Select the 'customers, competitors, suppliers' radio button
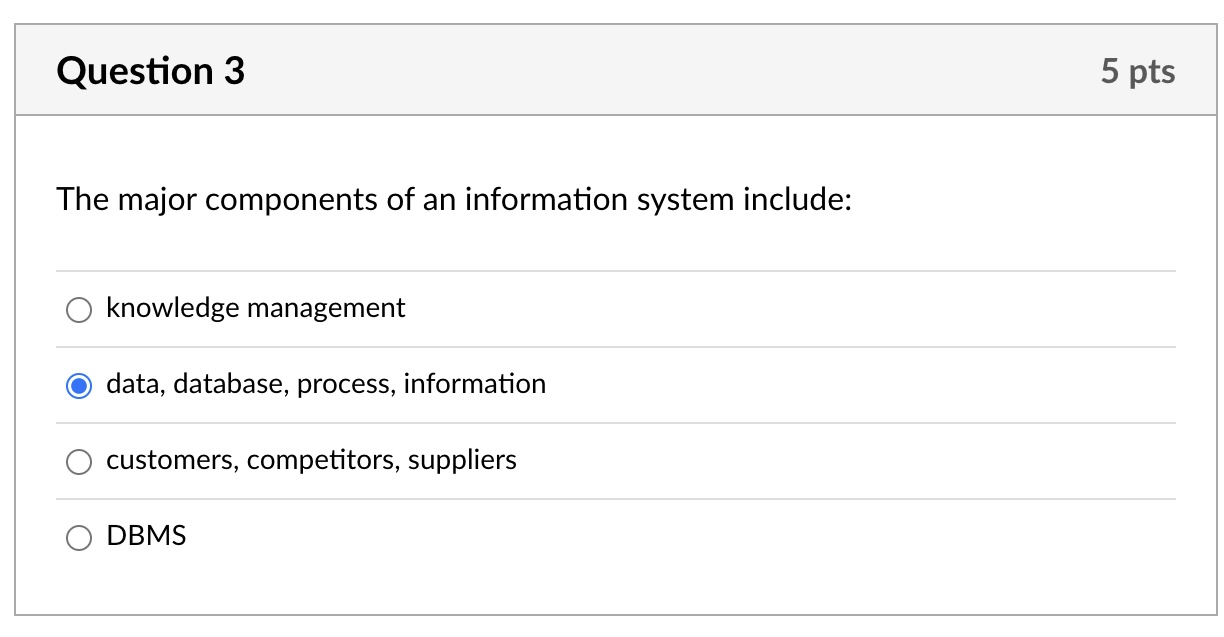The height and width of the screenshot is (637, 1224). tap(79, 461)
